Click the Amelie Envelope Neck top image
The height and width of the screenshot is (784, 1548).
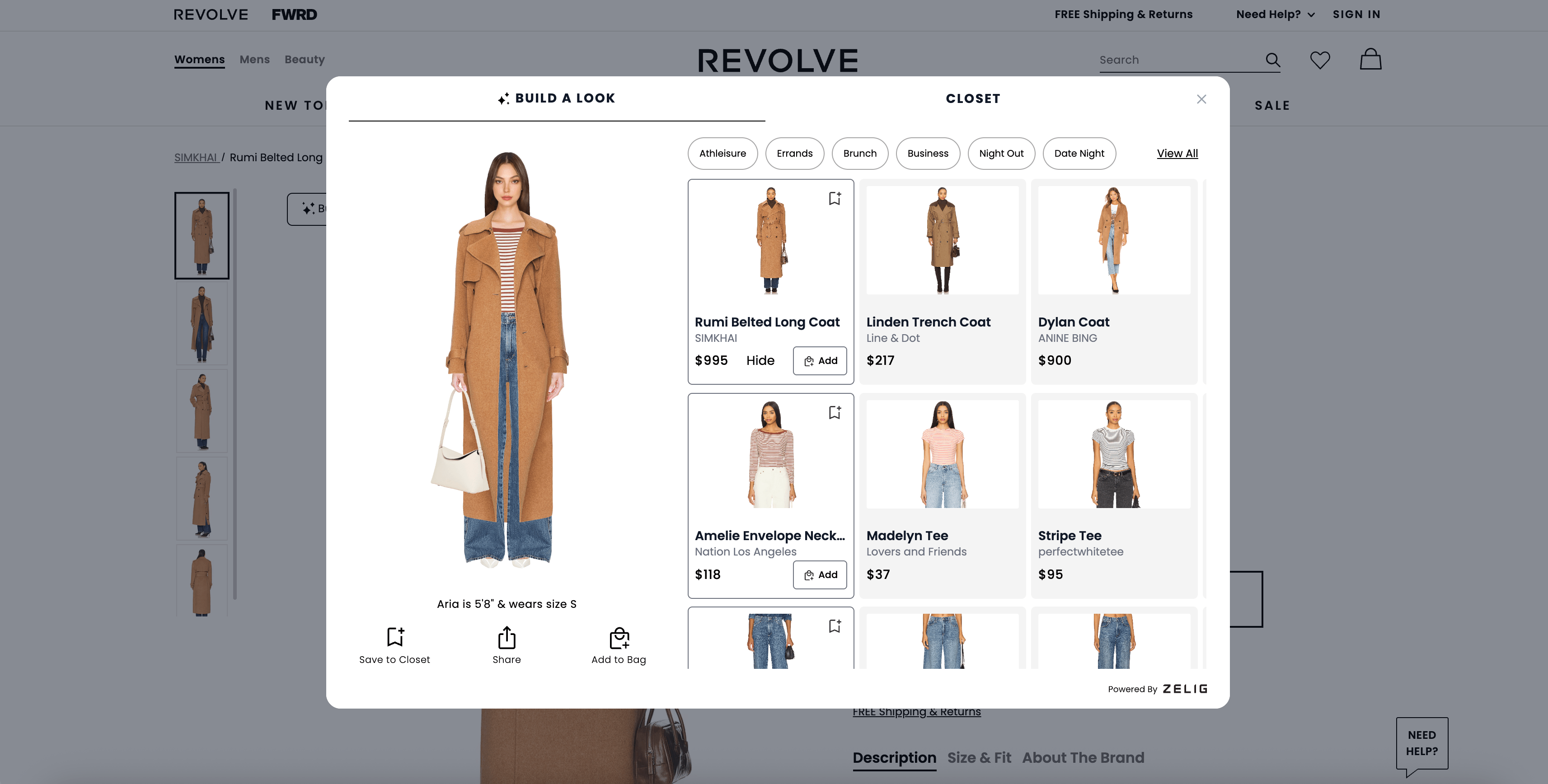point(771,454)
